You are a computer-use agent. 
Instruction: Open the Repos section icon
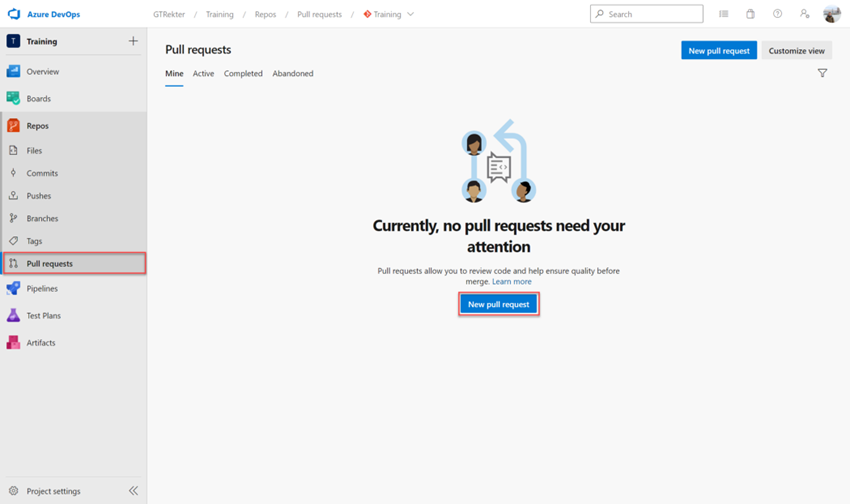pos(14,125)
